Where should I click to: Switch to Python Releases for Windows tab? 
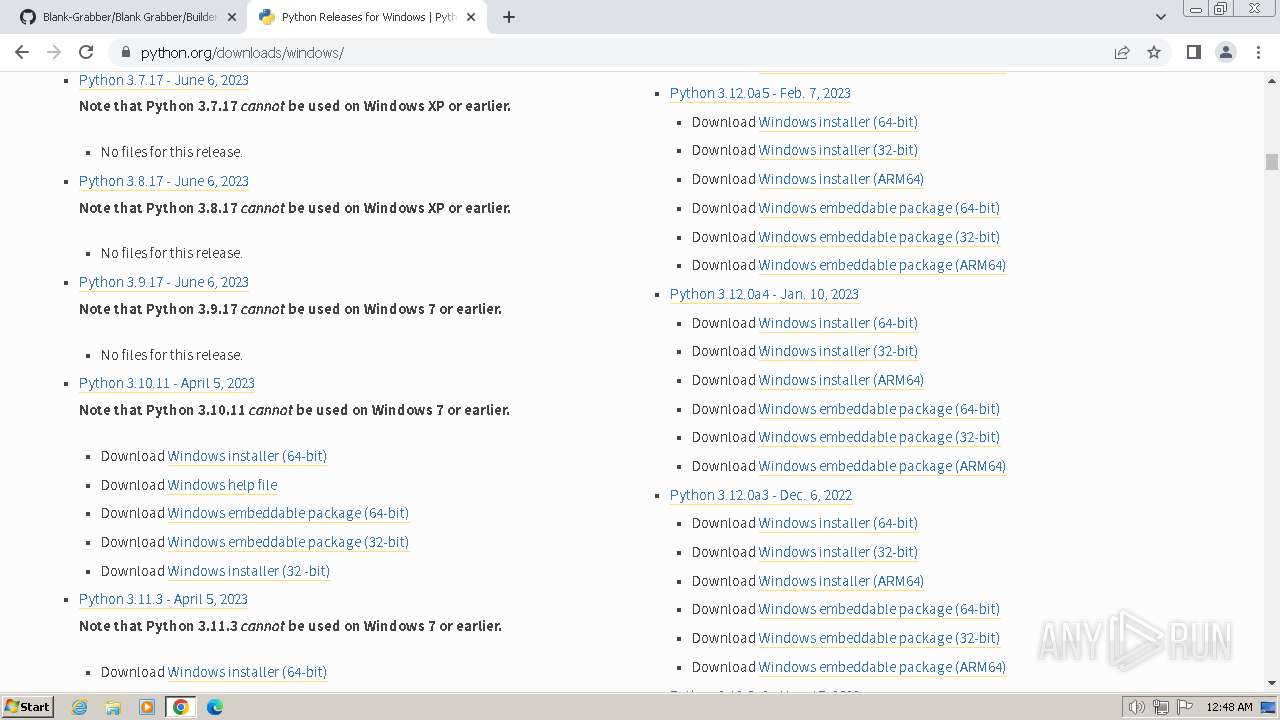pos(366,17)
